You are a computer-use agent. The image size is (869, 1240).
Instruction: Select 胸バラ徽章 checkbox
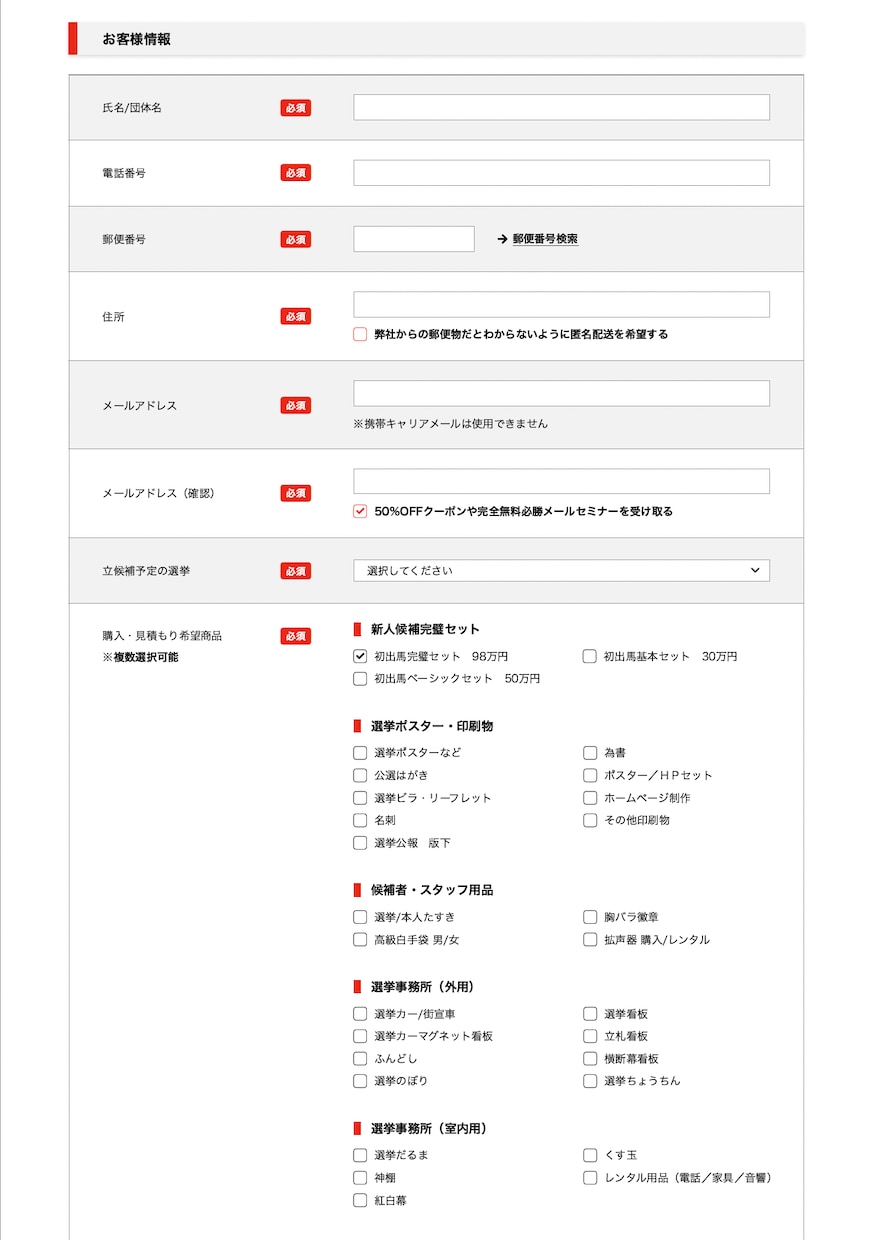click(x=590, y=917)
